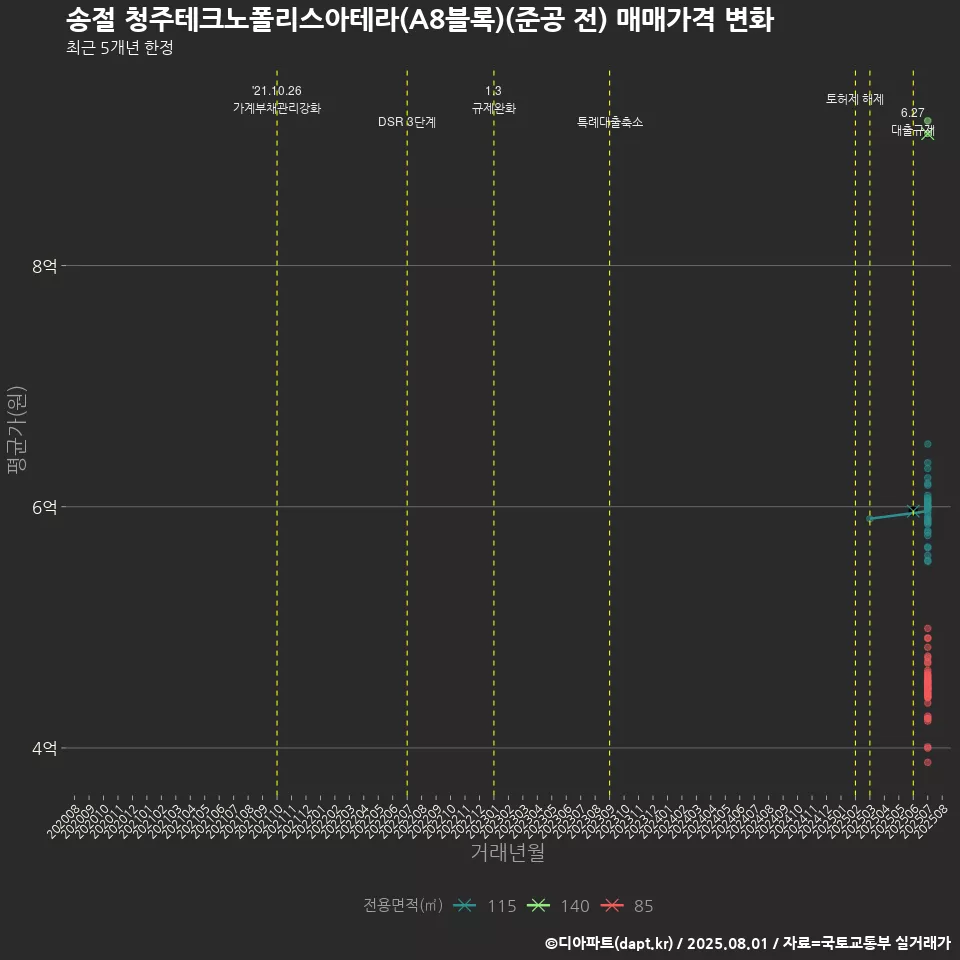This screenshot has width=960, height=960.
Task: Click the '21.10.26 가계부채관리강화 annotation
Action: (x=277, y=99)
